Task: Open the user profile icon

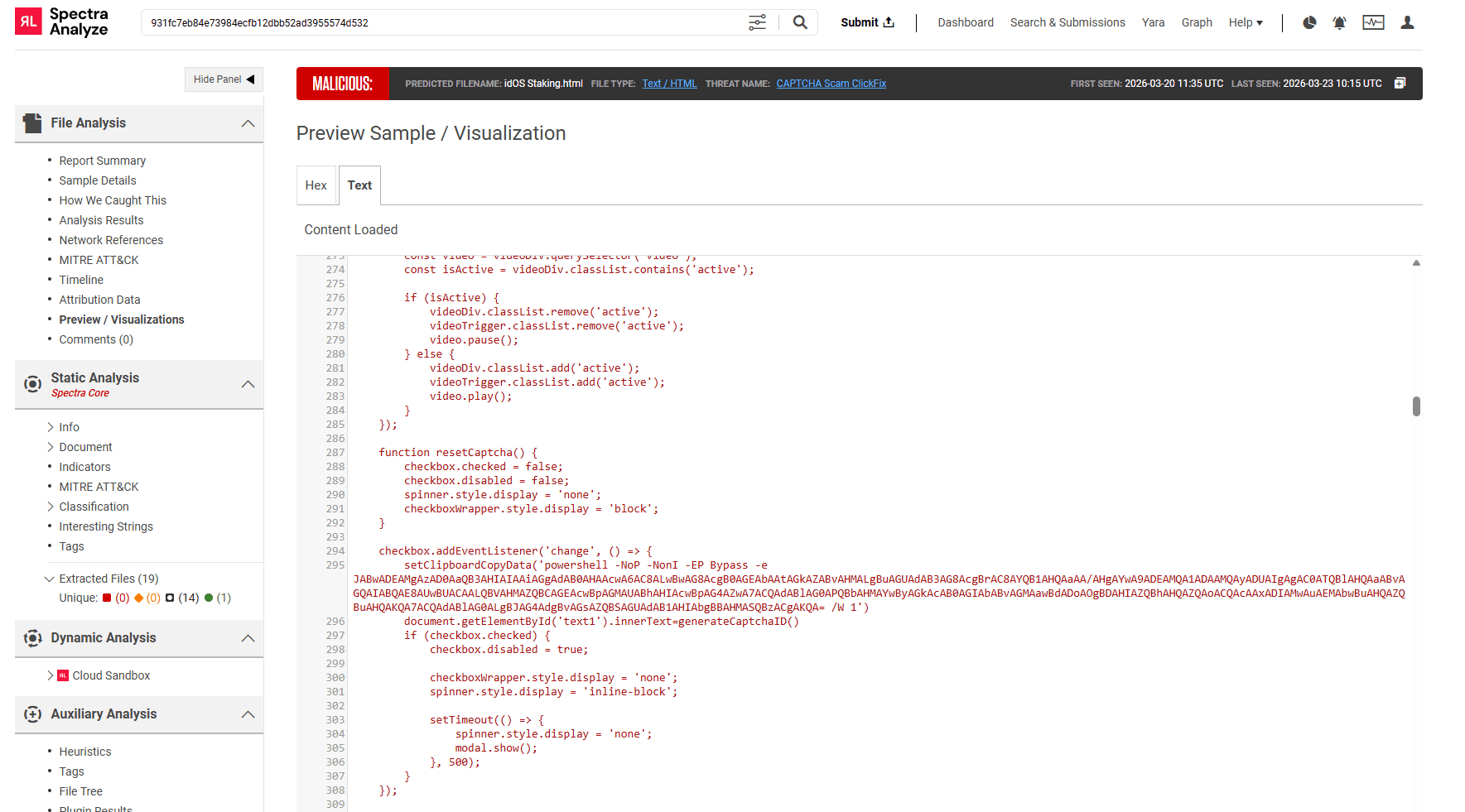Action: coord(1407,22)
